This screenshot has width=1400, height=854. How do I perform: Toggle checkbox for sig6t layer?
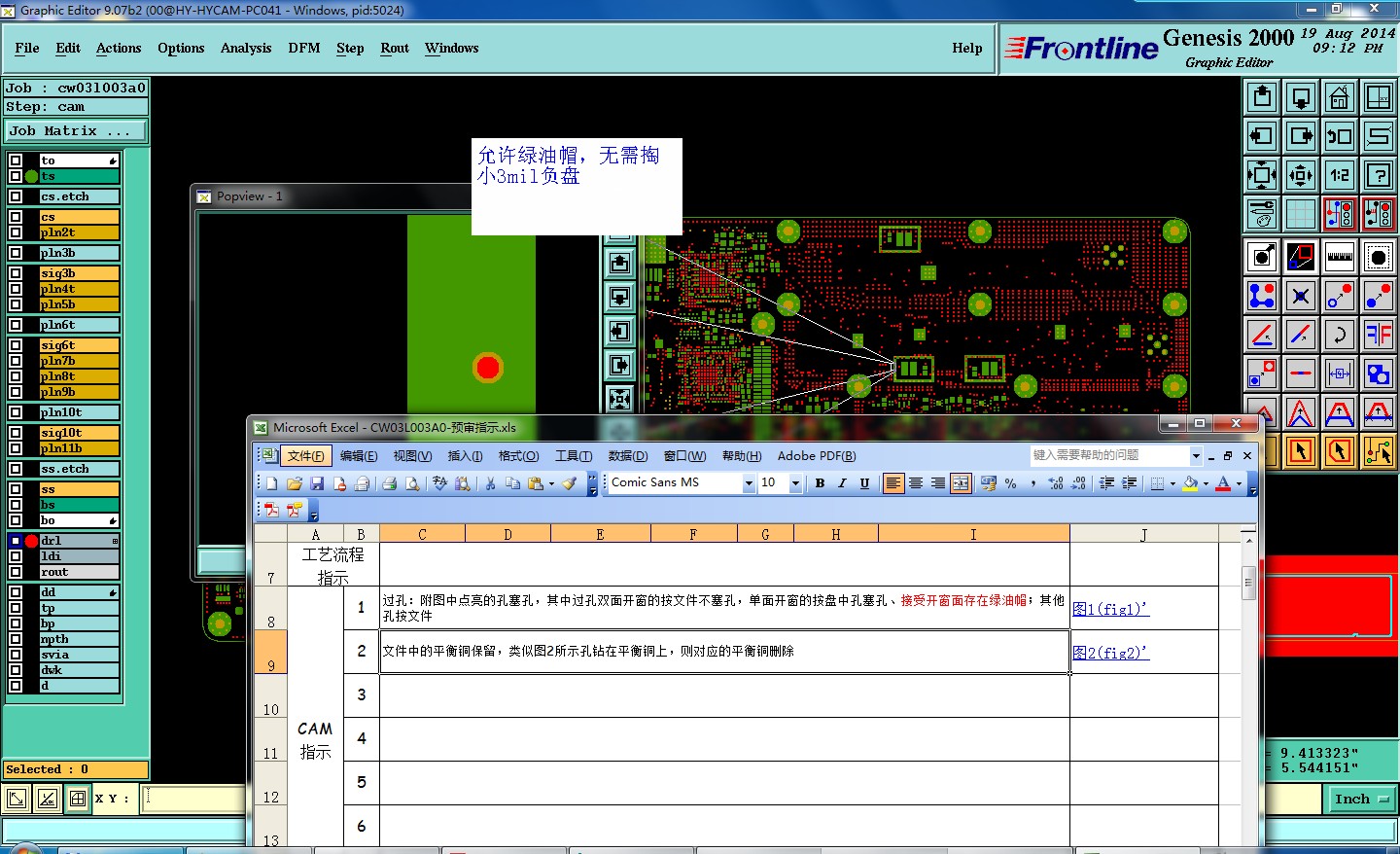16,345
